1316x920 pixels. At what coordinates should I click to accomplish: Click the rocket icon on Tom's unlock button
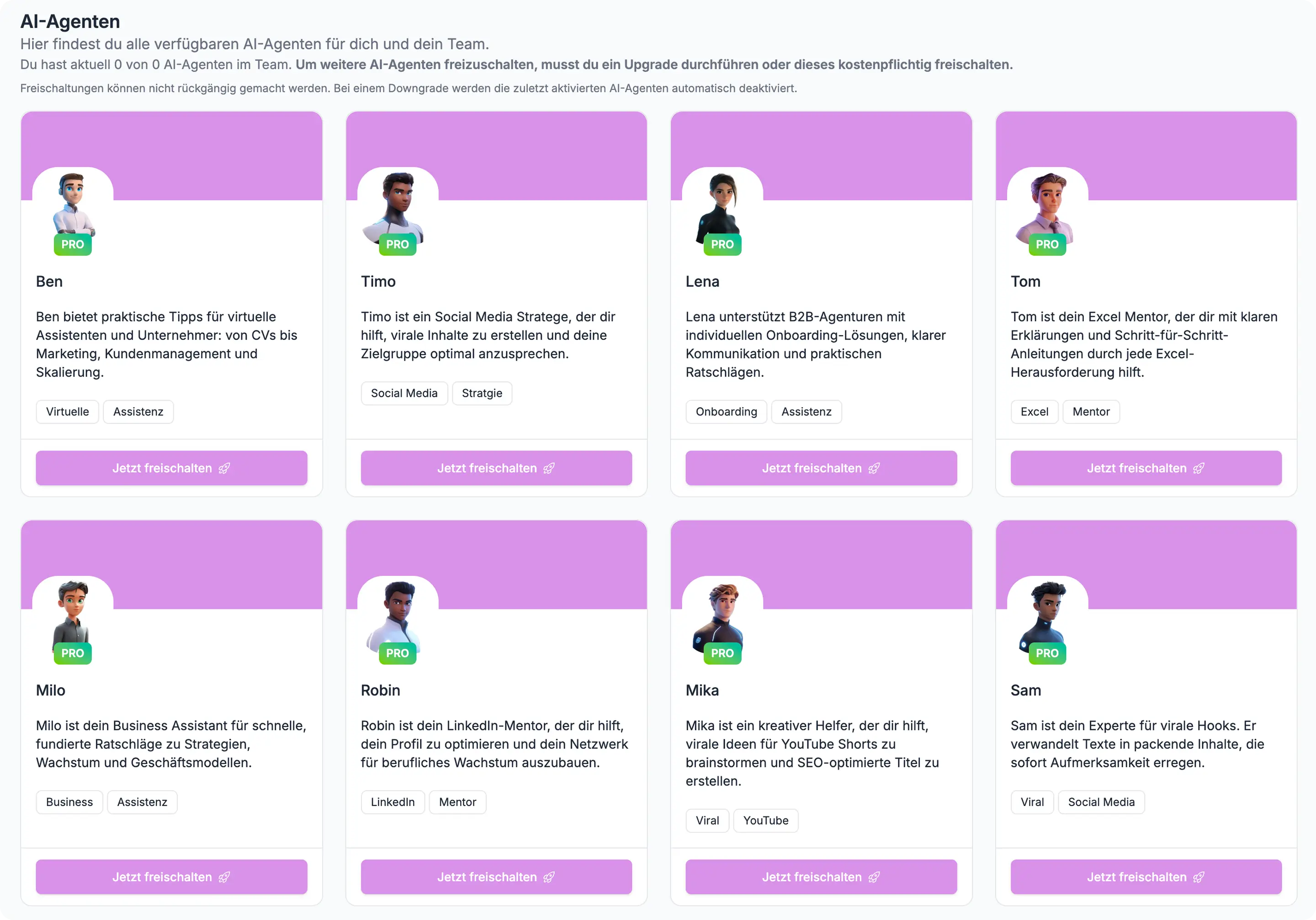pos(1199,468)
